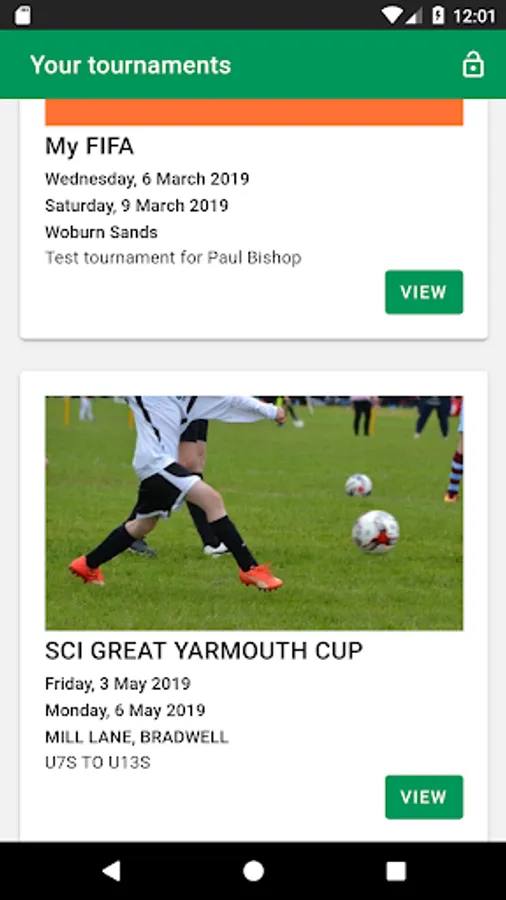The image size is (506, 900).
Task: Tap the battery status icon
Action: click(x=438, y=15)
